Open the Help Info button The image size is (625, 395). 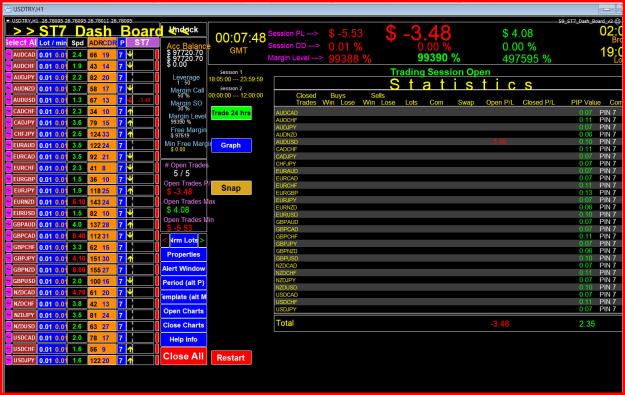[184, 340]
